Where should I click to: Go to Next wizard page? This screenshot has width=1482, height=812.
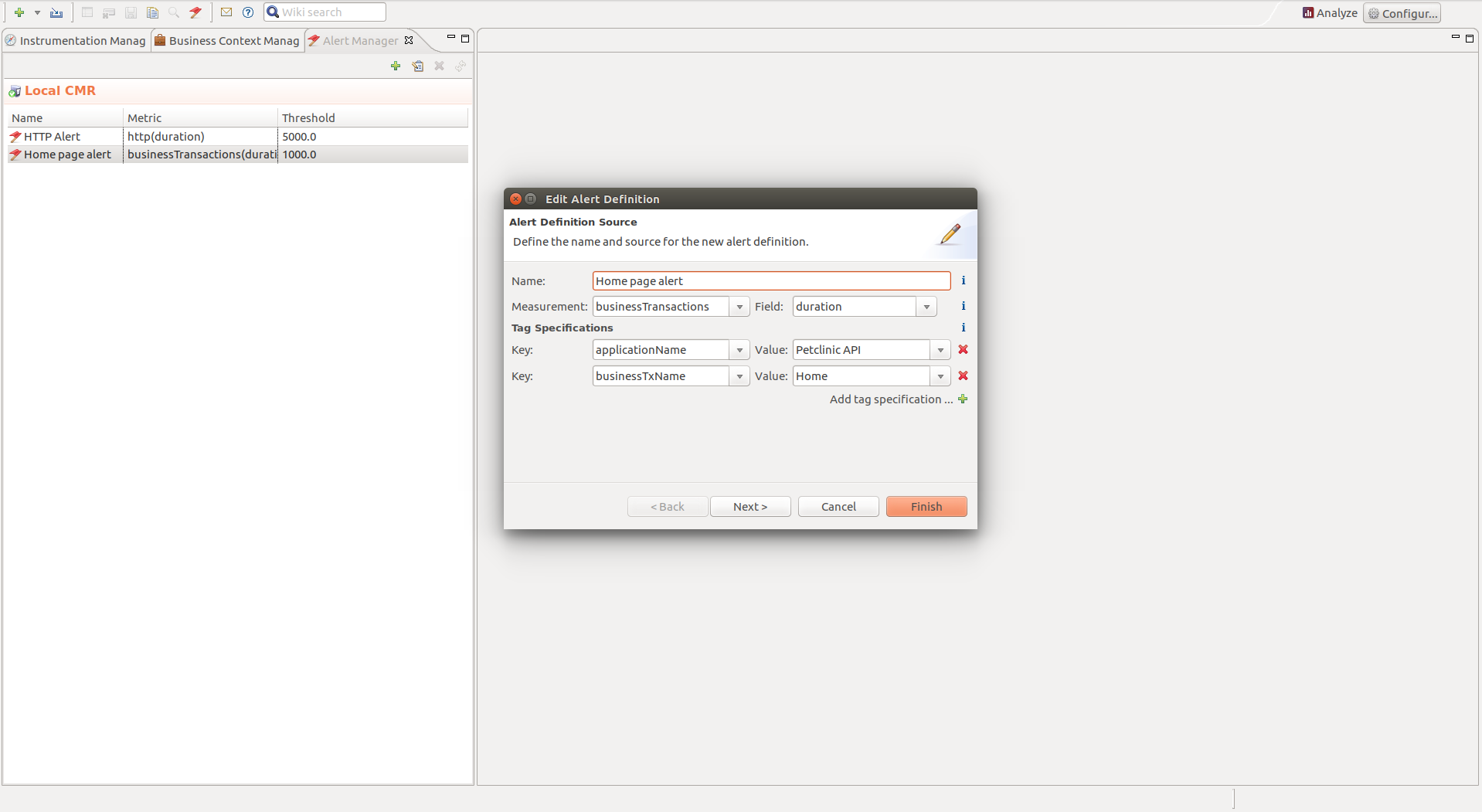click(750, 507)
